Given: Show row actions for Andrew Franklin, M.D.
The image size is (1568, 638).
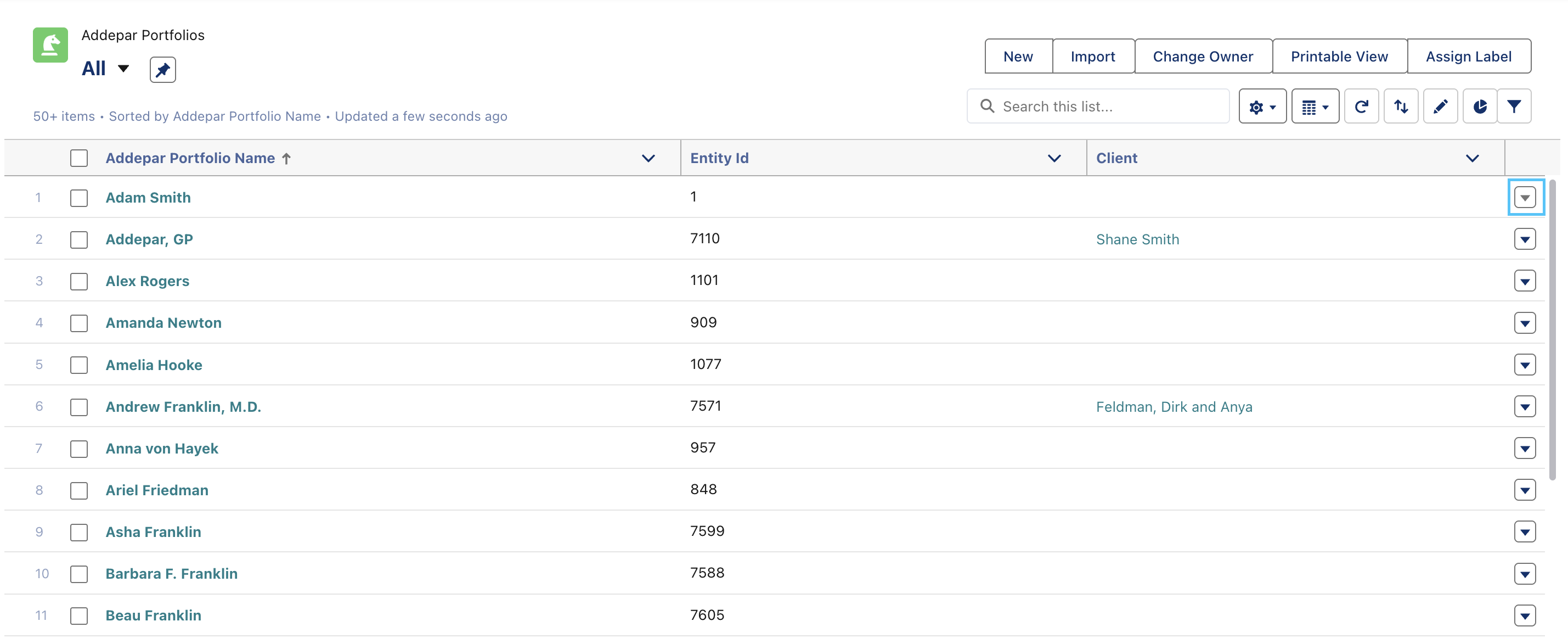Looking at the screenshot, I should 1525,407.
